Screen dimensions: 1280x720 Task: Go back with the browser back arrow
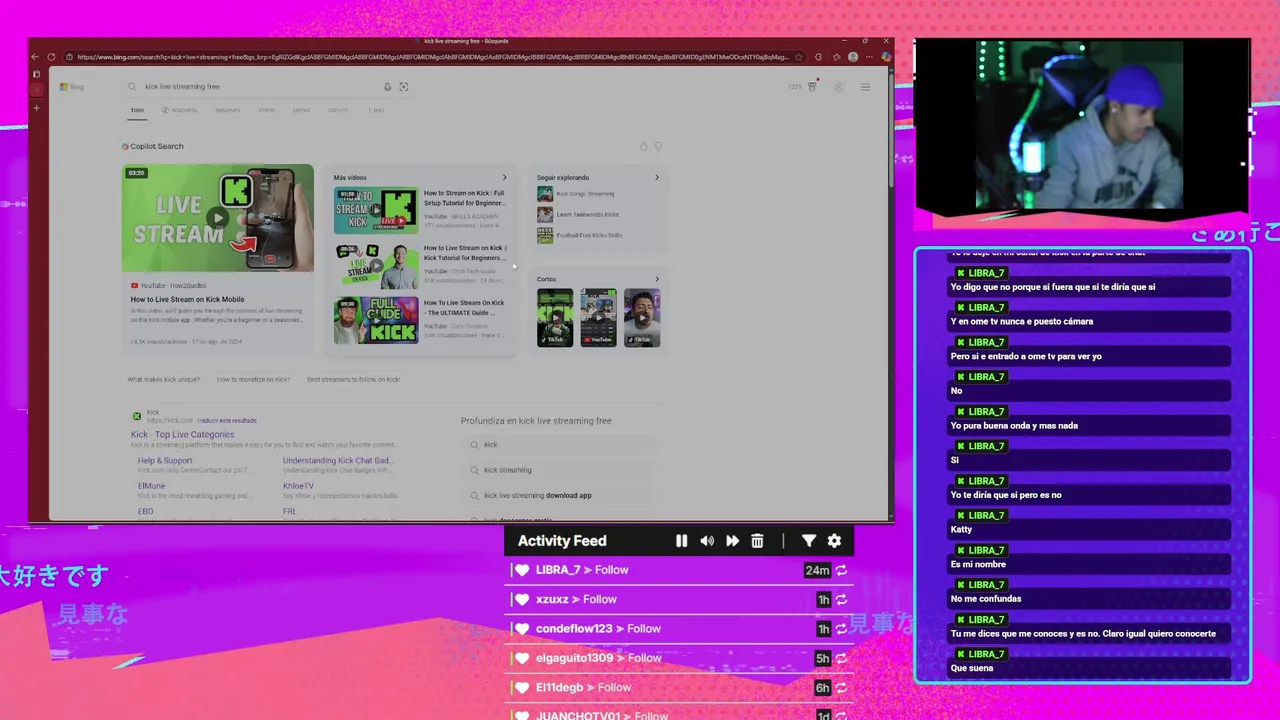[36, 57]
